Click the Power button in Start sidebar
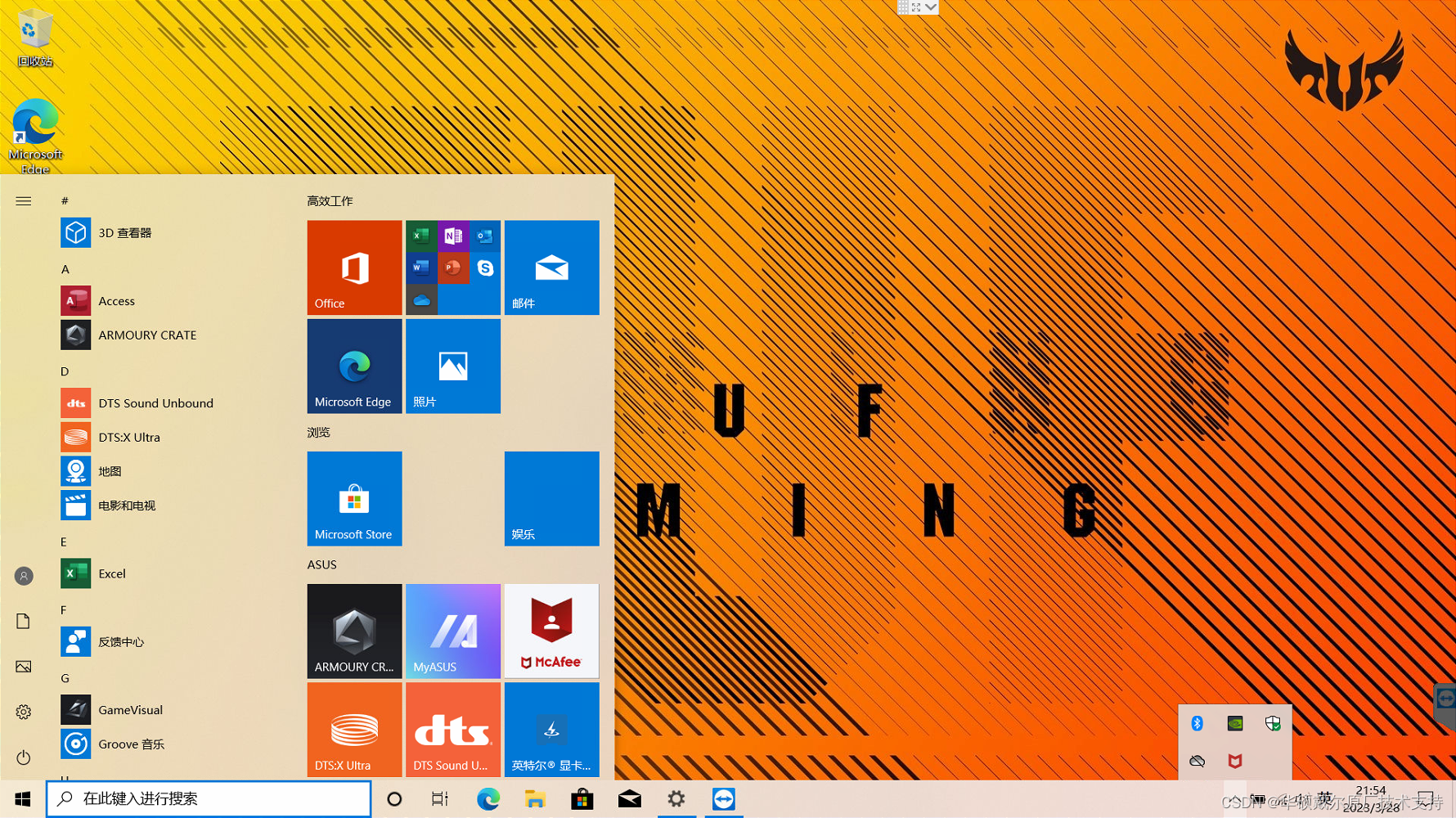This screenshot has height=818, width=1456. coord(24,757)
